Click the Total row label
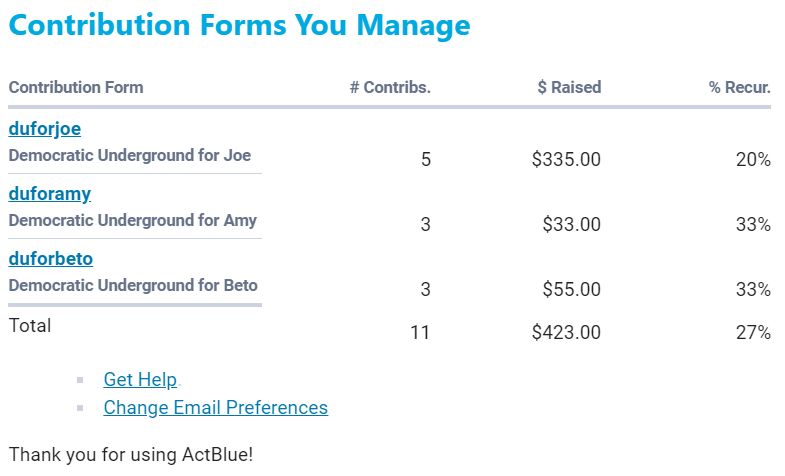The image size is (785, 476). (30, 325)
